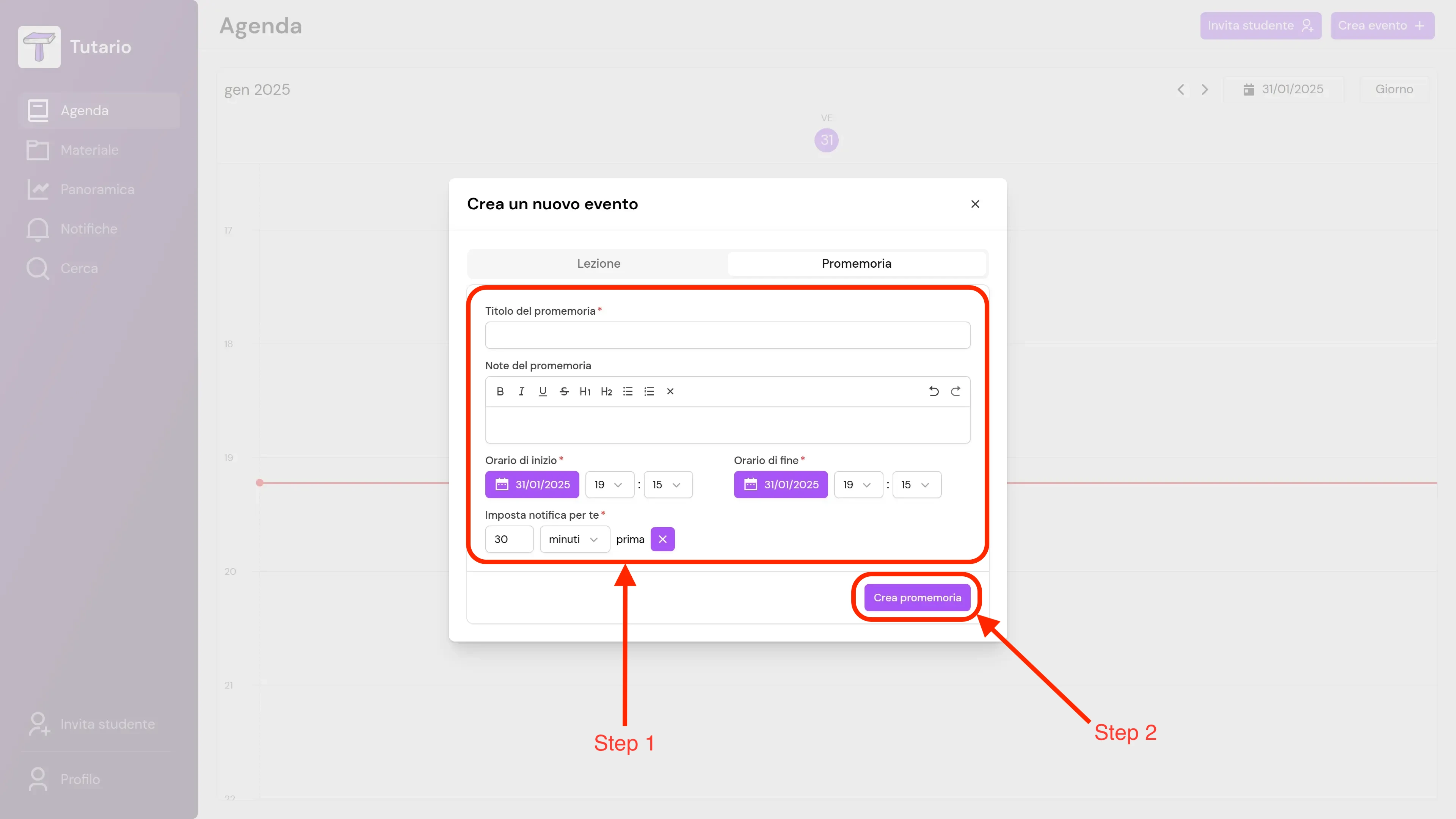Open the start date picker
Screen dimensions: 1456x819
point(532,485)
